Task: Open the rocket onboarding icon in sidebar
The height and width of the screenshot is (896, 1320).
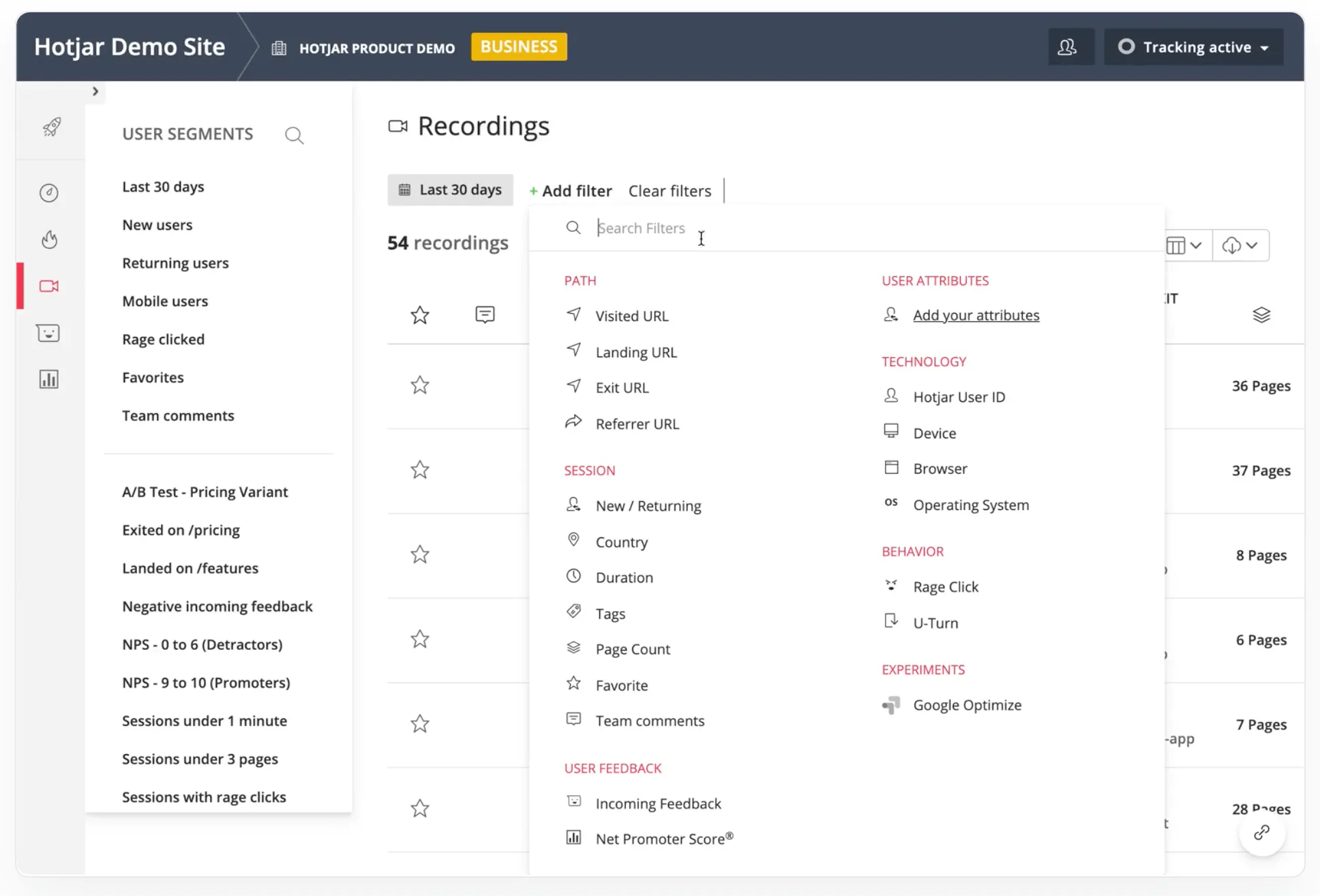Action: pos(51,127)
